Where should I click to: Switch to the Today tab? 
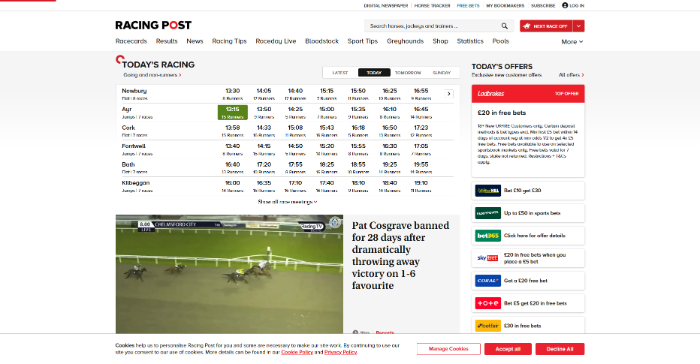(374, 72)
